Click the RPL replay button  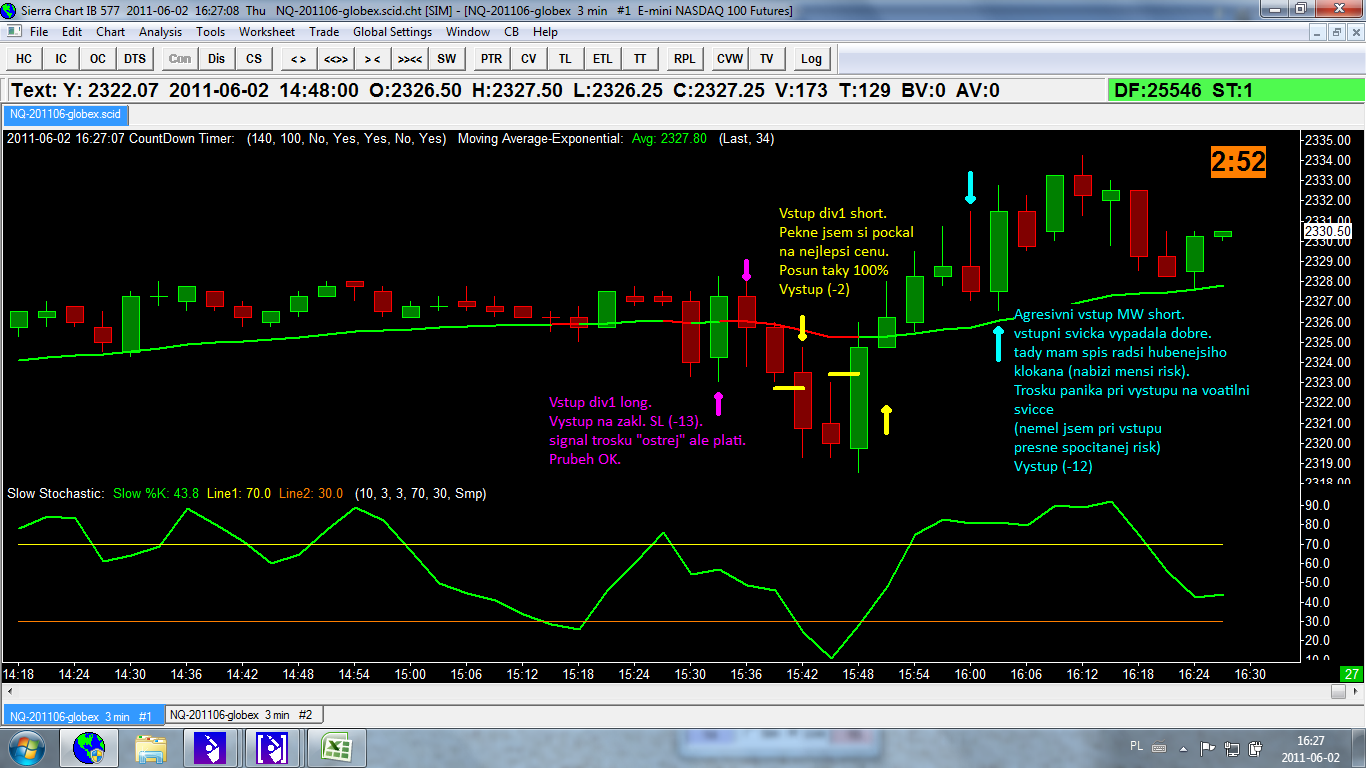[684, 59]
